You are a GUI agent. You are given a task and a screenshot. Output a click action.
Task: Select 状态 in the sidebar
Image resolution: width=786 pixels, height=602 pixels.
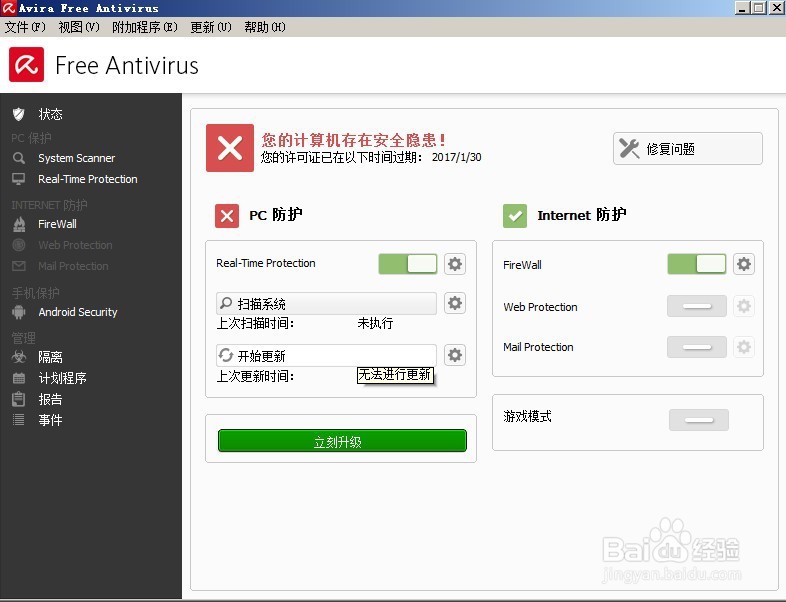tap(50, 114)
